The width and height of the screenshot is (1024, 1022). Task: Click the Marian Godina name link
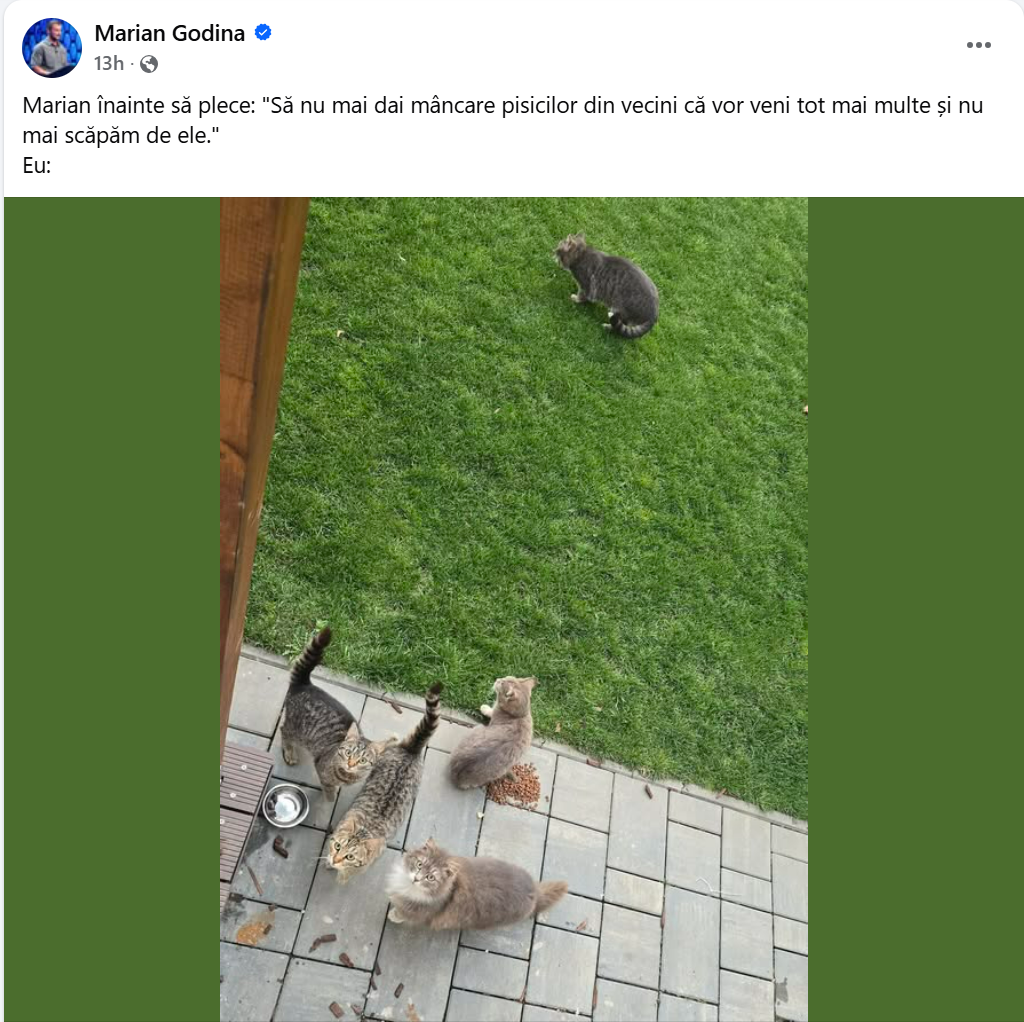coord(170,33)
